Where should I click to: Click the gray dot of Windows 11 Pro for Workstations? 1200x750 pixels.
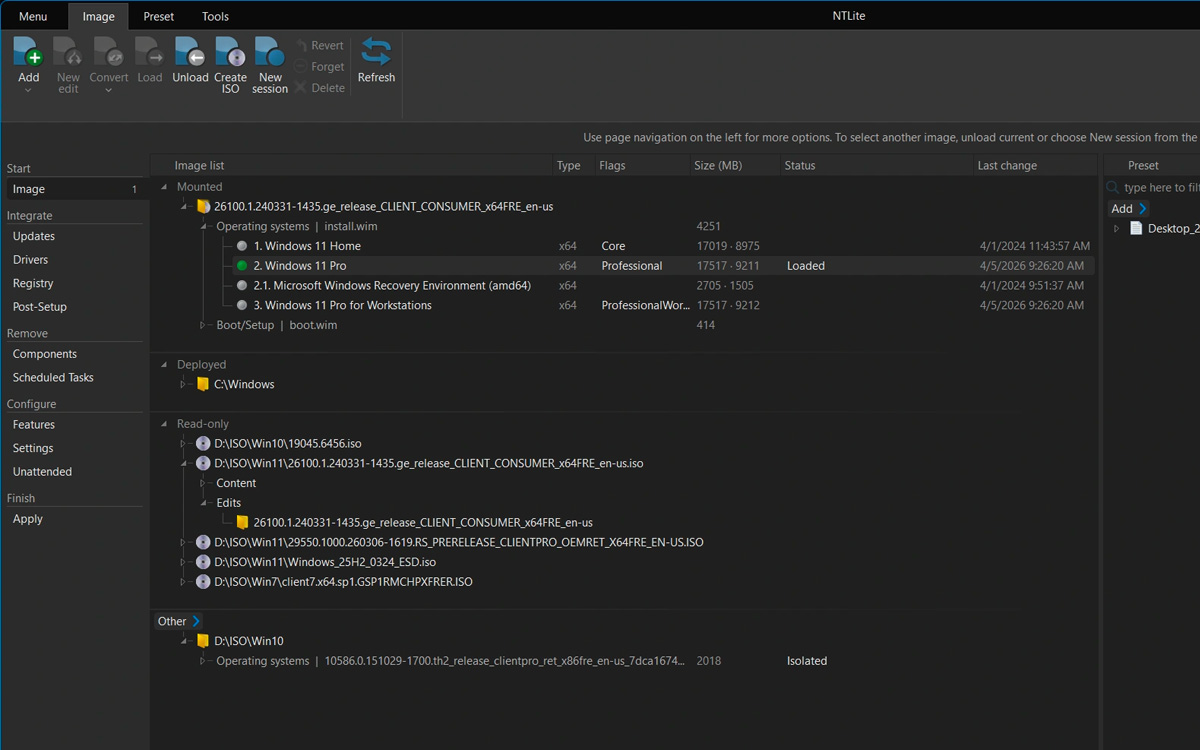click(x=242, y=305)
